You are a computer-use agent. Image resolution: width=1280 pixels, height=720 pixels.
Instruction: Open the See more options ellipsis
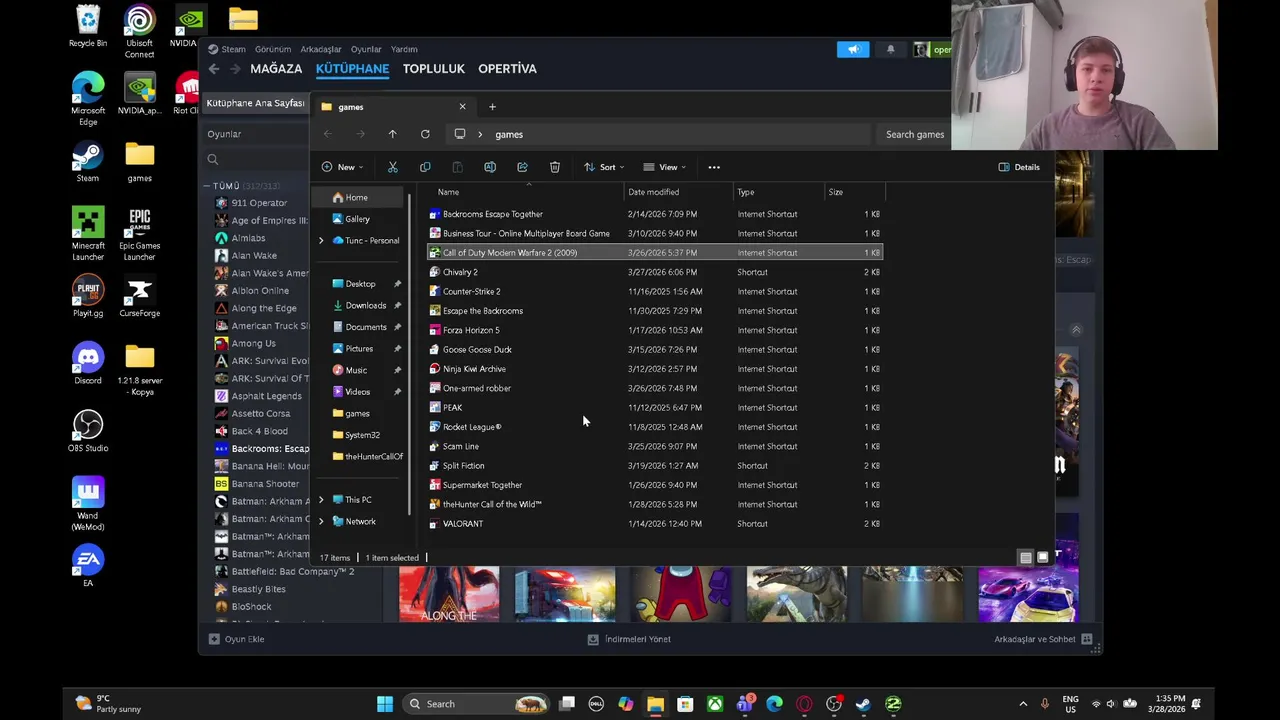714,167
